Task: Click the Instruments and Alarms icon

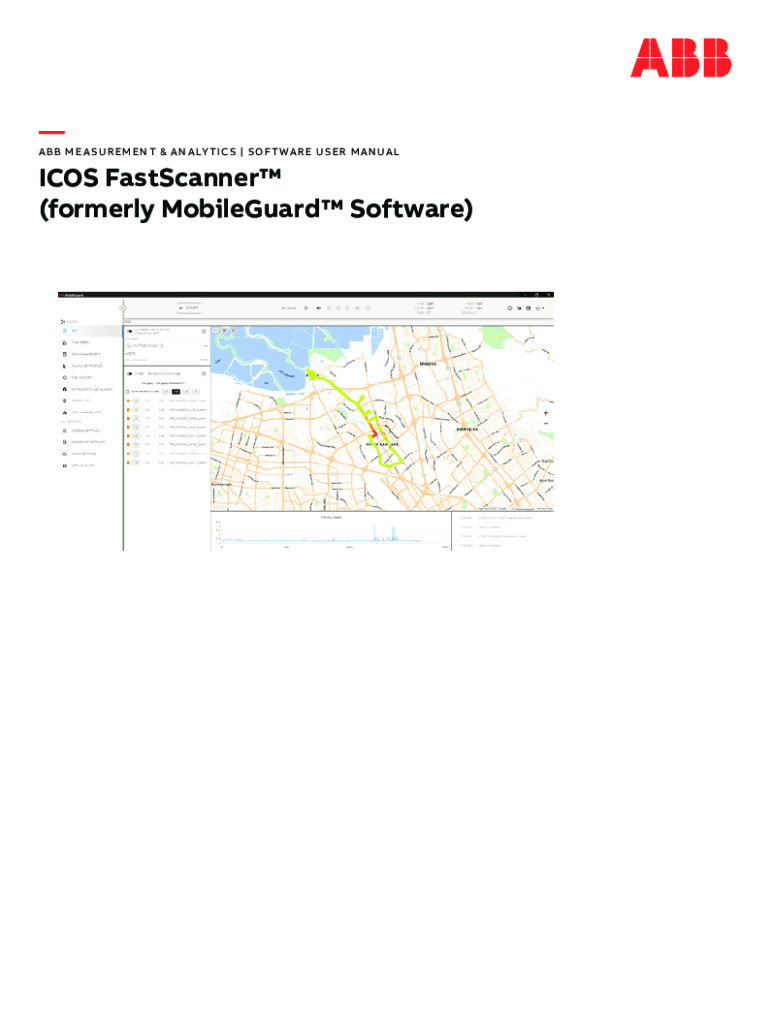Action: (65, 389)
